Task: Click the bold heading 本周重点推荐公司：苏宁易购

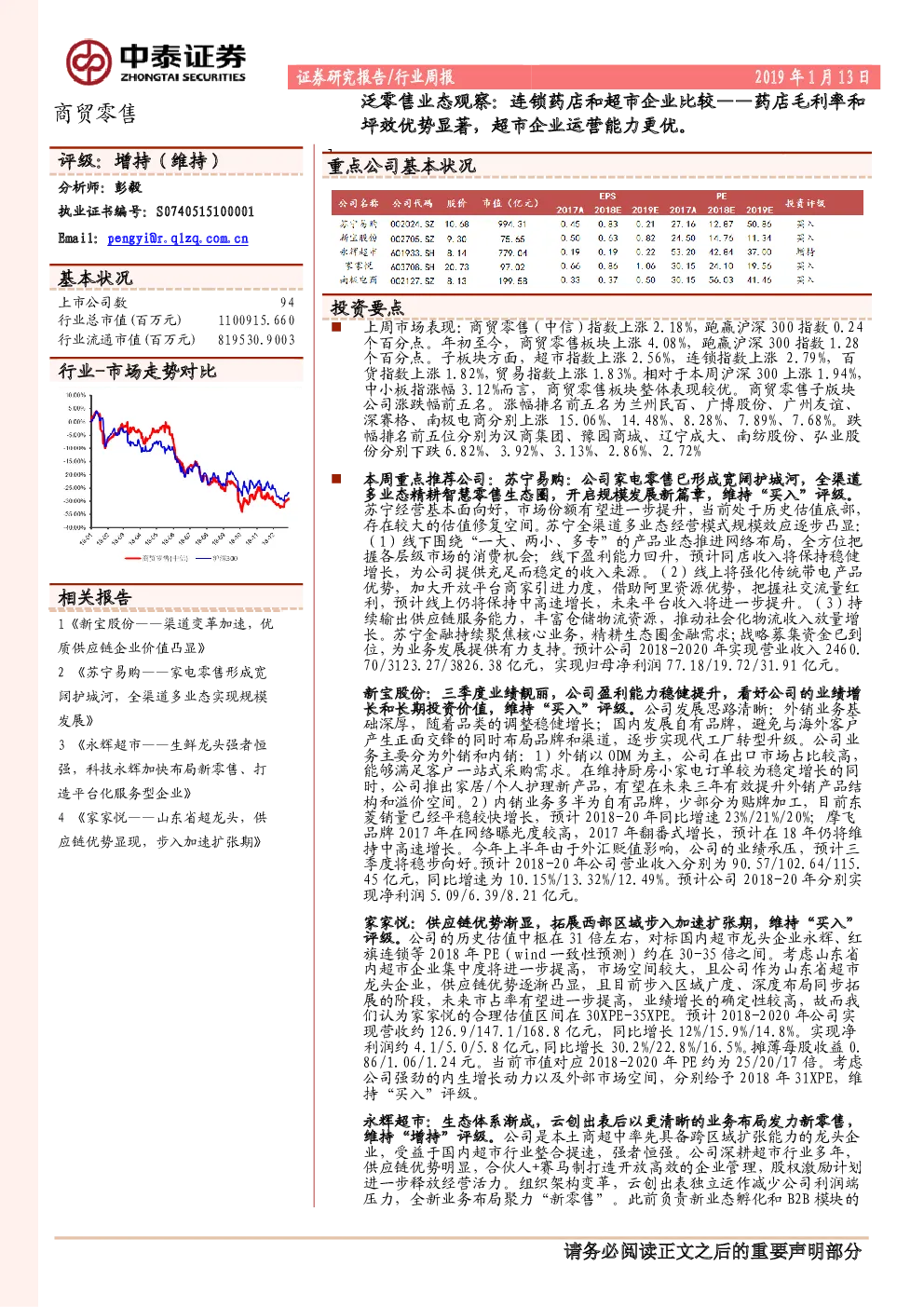Action: click(611, 486)
